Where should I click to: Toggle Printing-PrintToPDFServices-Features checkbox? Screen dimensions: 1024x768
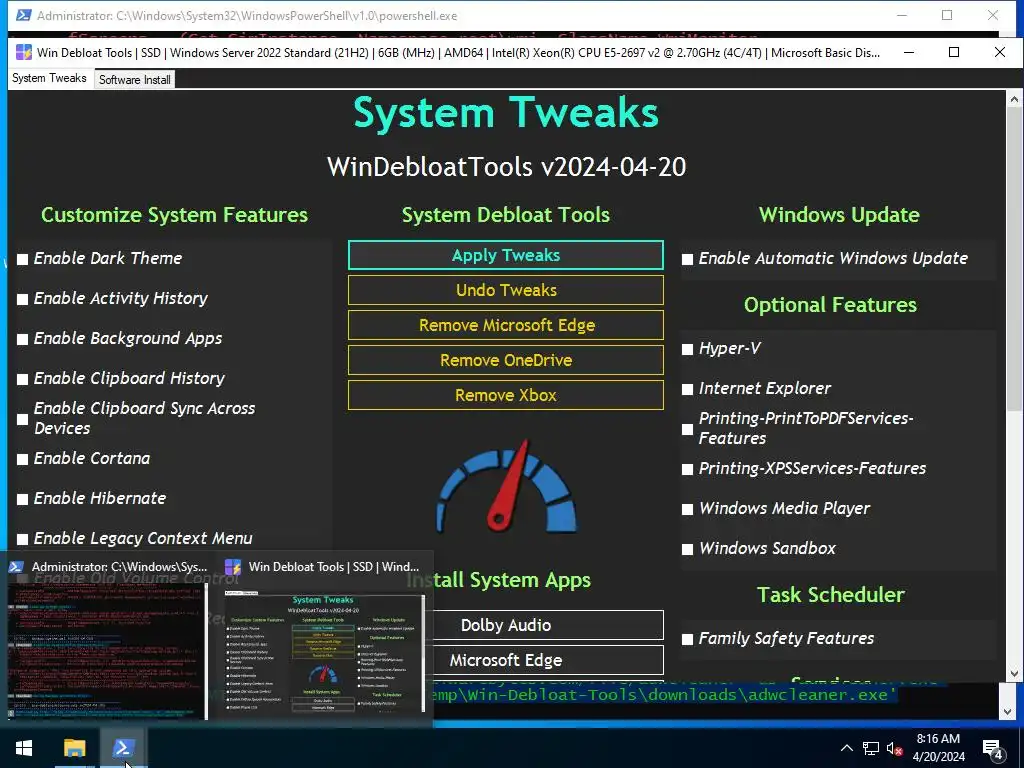coord(687,429)
